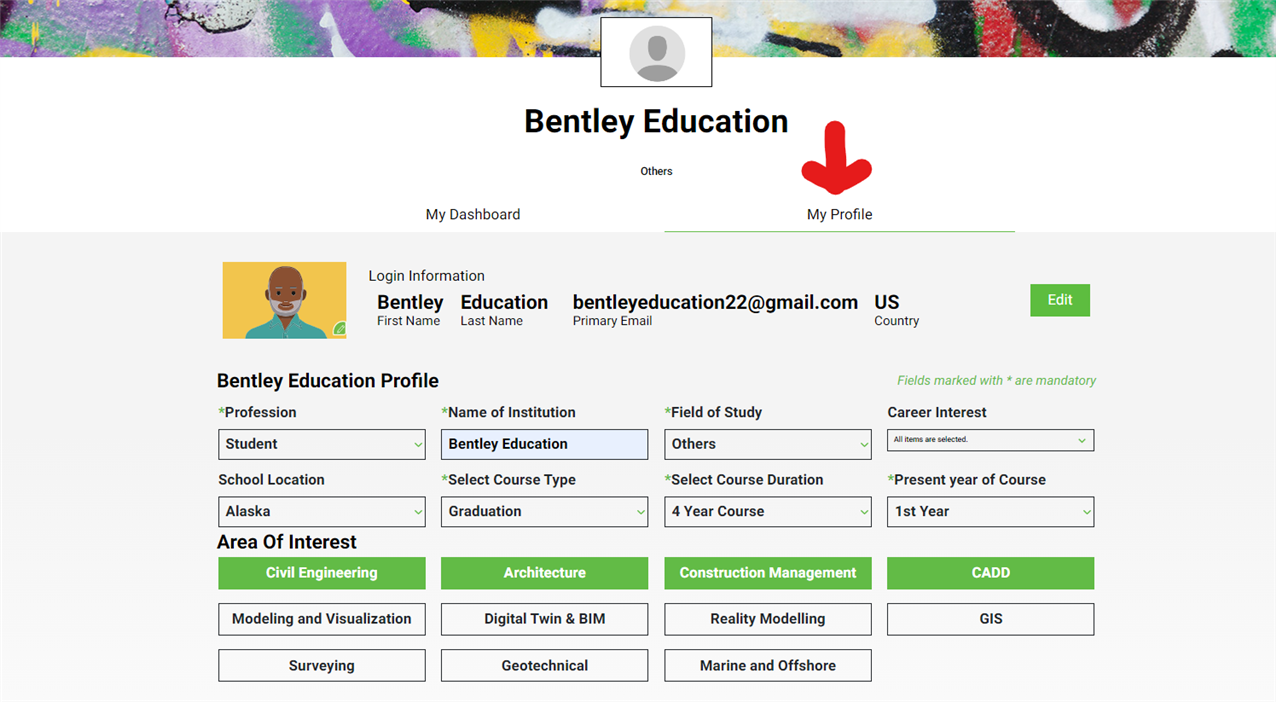Expand the Field of Study dropdown
Viewport: 1276px width, 702px height.
[768, 444]
